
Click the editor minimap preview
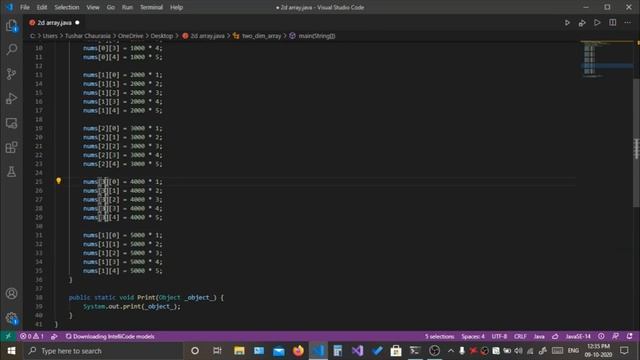(606, 59)
